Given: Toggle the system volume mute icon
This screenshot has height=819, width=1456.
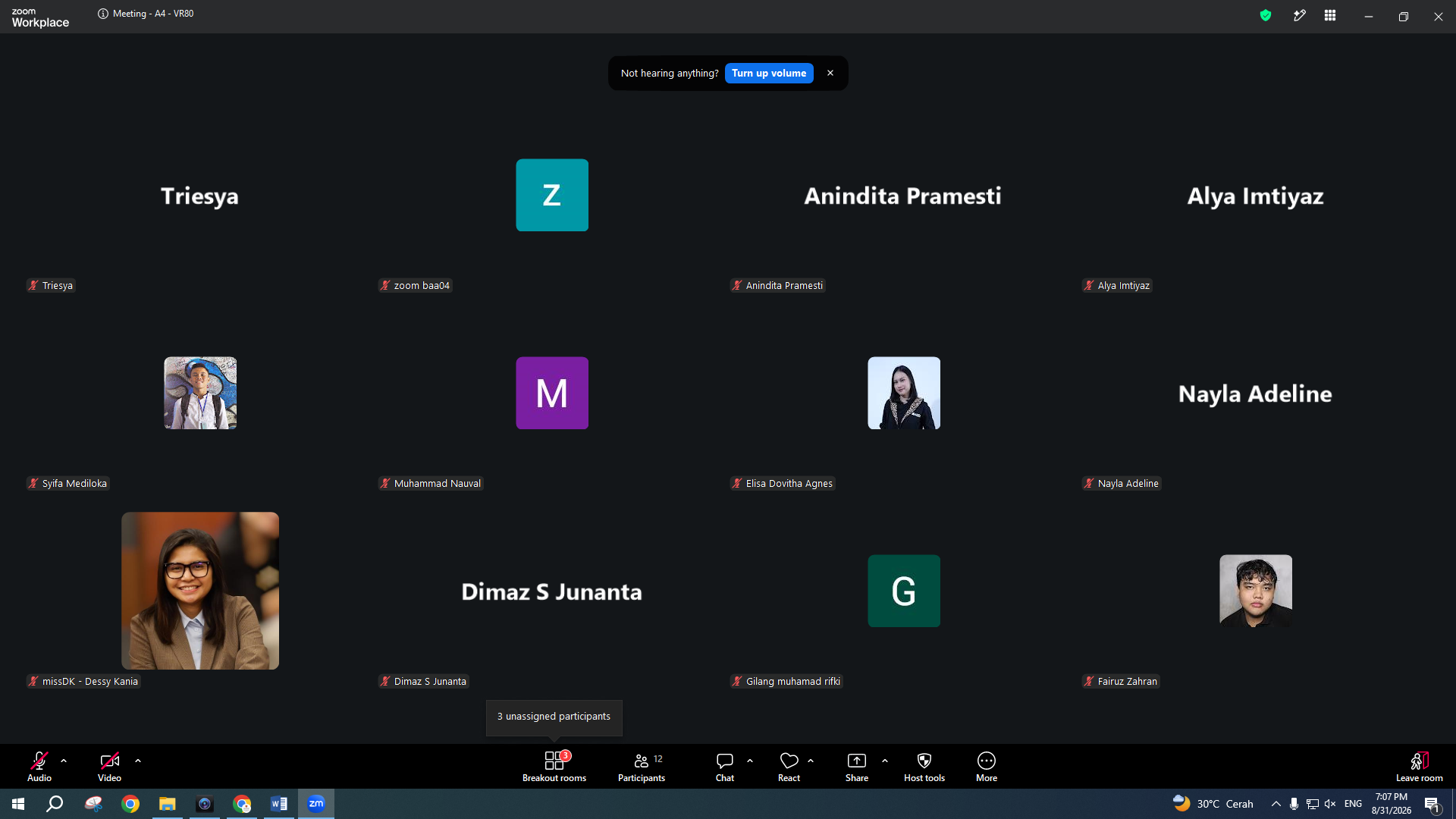Looking at the screenshot, I should click(x=1330, y=804).
